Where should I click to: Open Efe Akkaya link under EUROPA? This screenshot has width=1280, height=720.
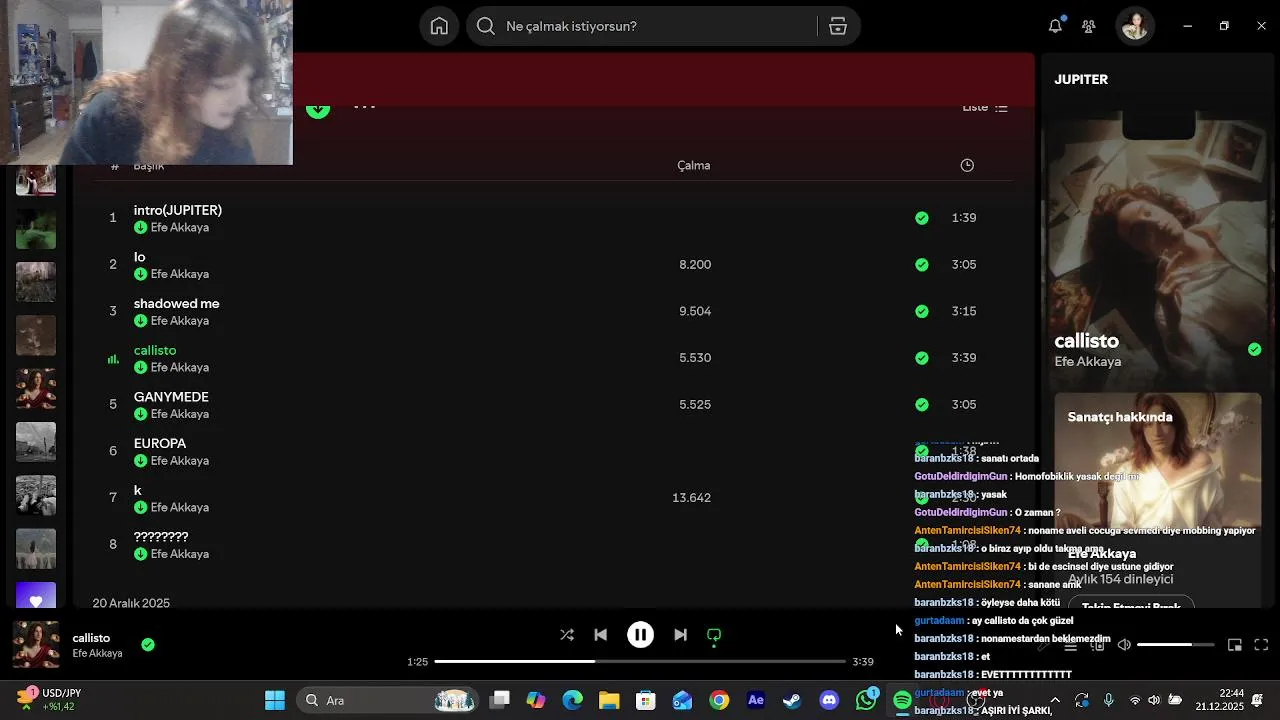pyautogui.click(x=180, y=461)
